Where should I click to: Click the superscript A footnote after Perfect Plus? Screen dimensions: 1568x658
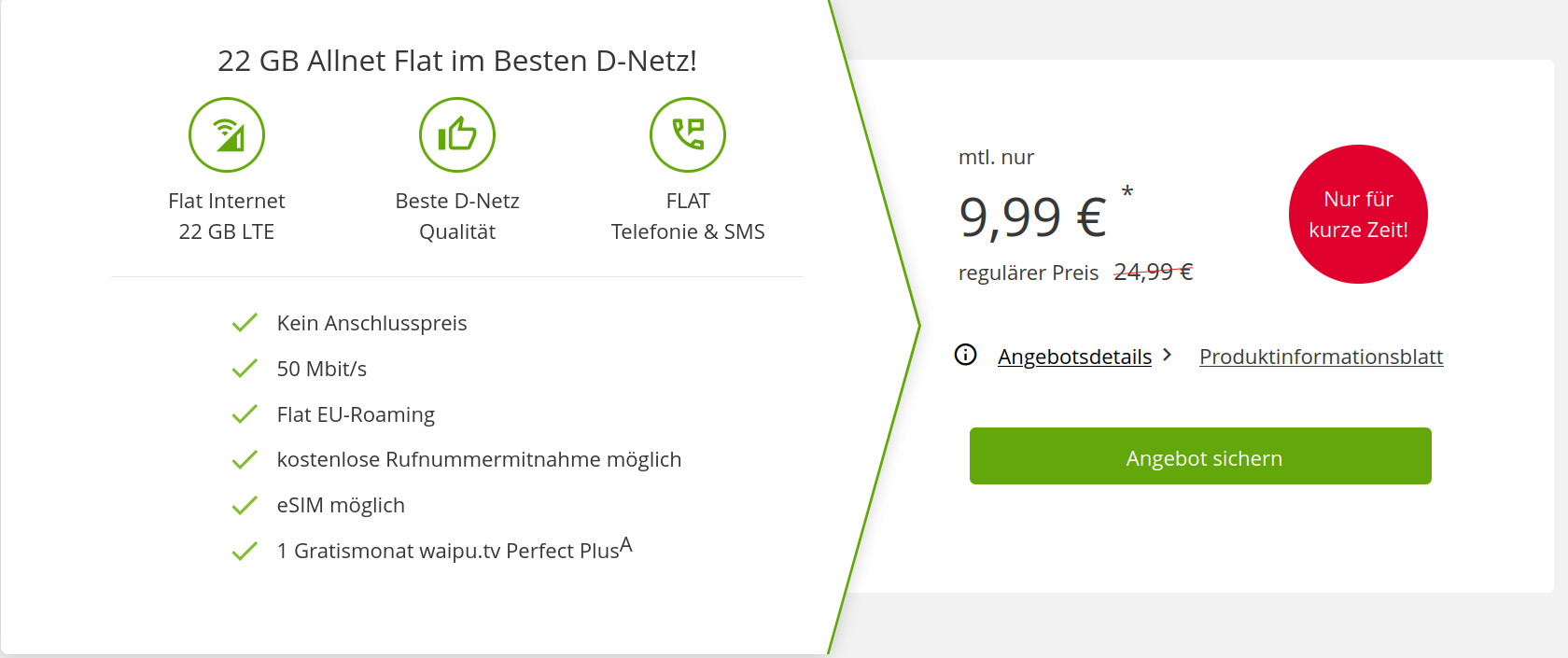point(626,545)
